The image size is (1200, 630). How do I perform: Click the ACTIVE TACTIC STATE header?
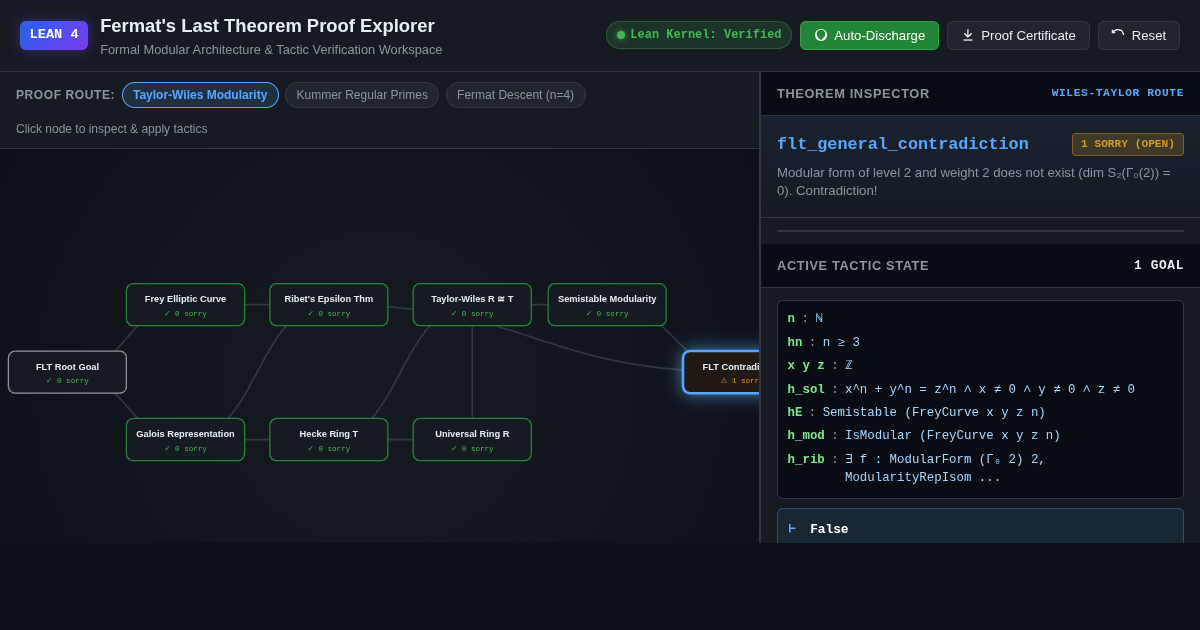tap(853, 265)
